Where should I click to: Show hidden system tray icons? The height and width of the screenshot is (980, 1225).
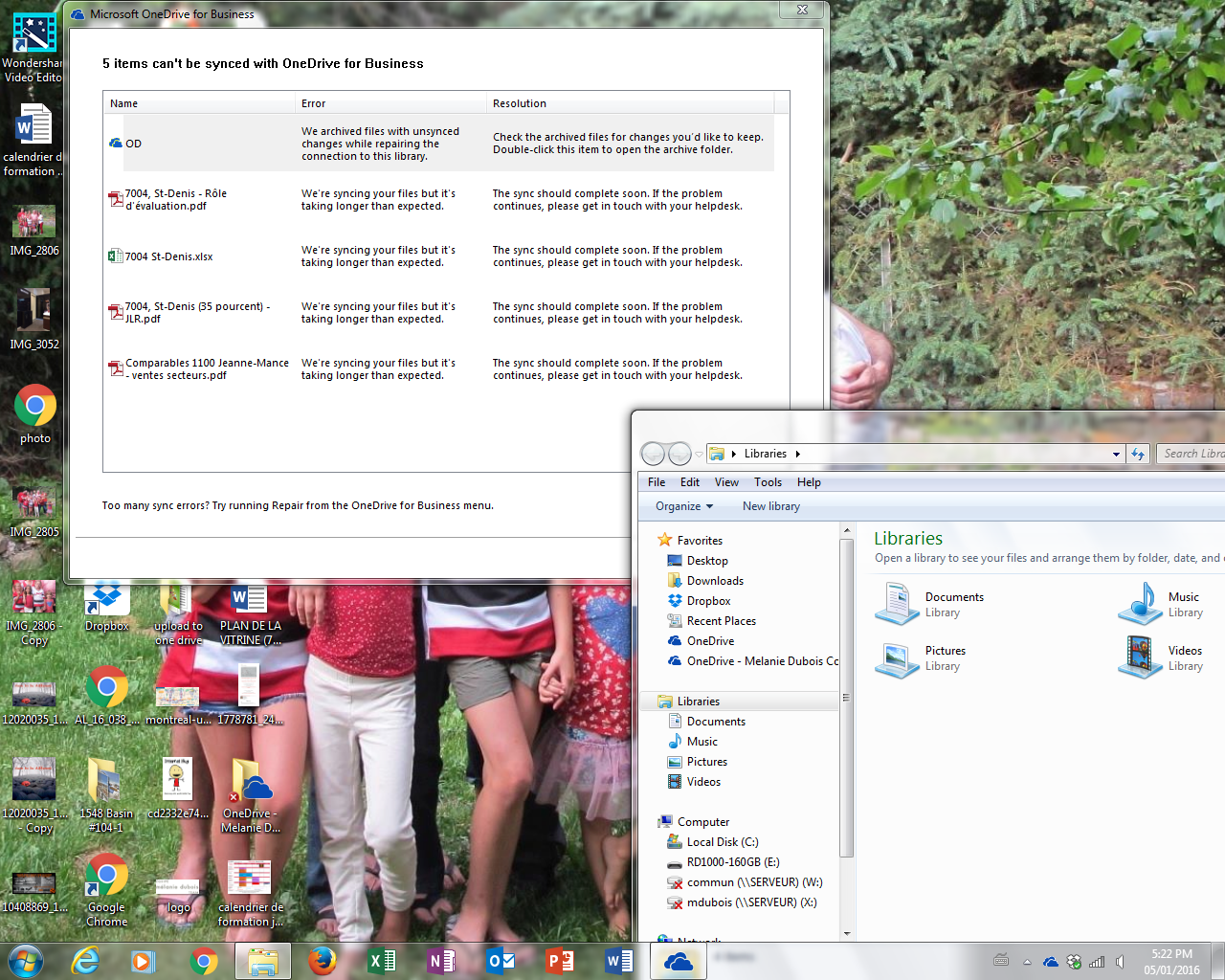[1027, 962]
